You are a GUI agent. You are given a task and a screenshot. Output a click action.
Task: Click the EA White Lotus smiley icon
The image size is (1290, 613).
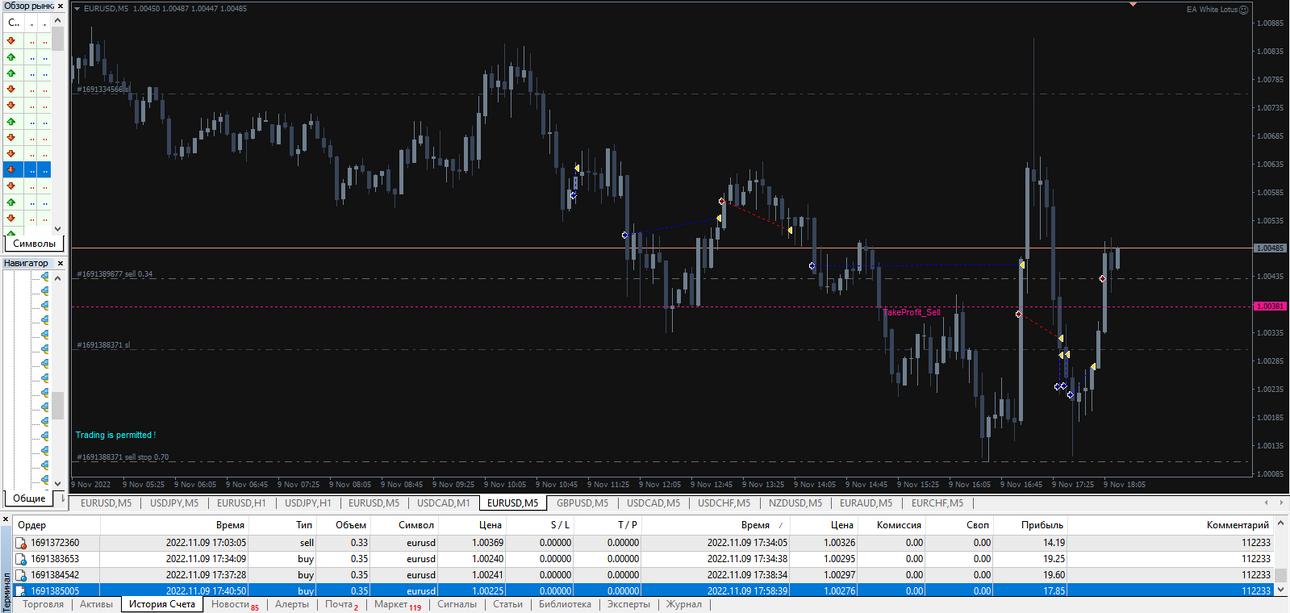(1244, 9)
